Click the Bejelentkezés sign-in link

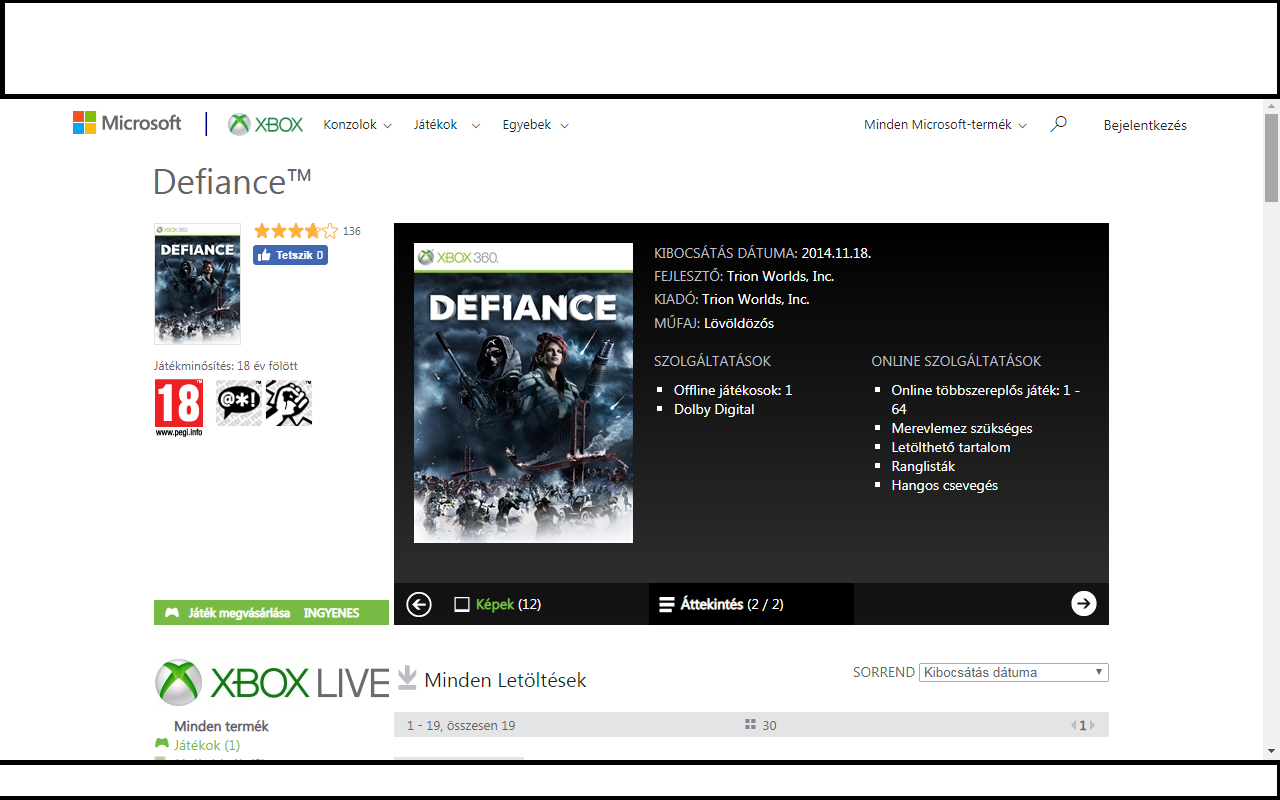pos(1145,125)
